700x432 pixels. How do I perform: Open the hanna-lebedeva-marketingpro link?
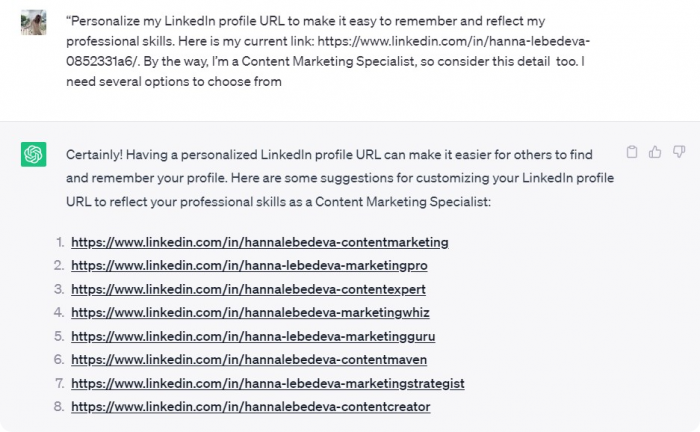[249, 266]
